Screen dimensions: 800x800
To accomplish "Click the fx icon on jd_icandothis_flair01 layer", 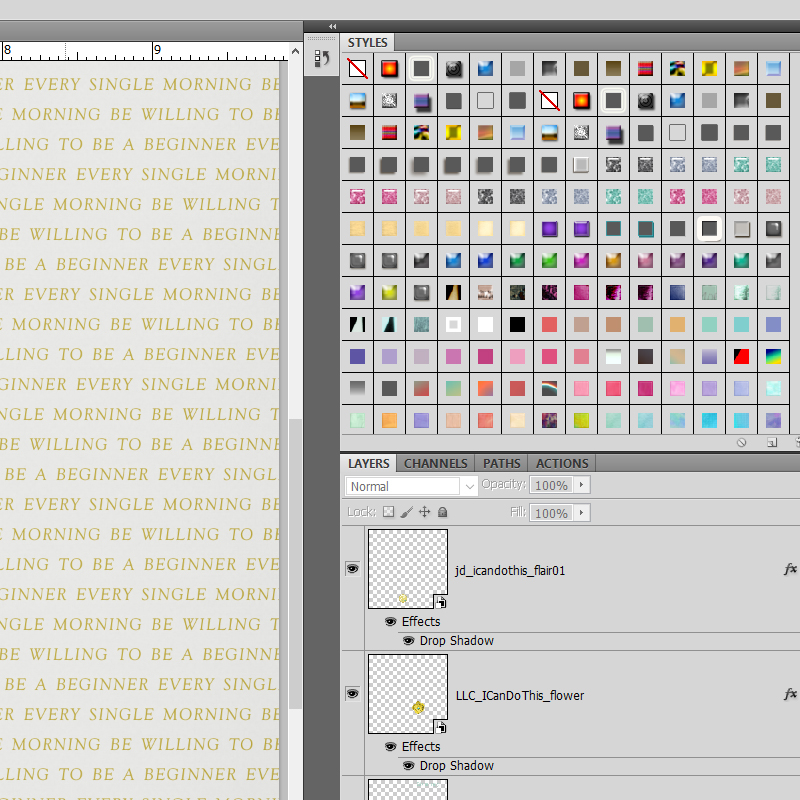I will 789,569.
